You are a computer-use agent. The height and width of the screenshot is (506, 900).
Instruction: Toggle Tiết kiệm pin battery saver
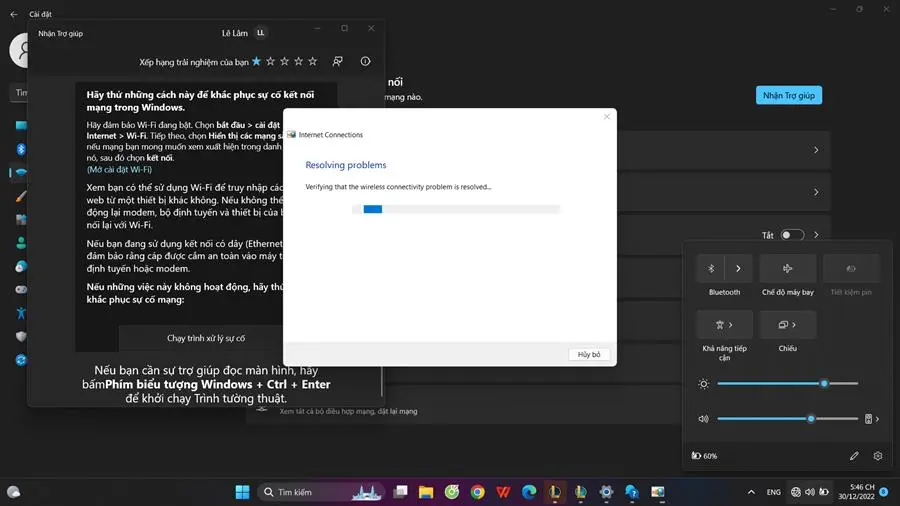(x=851, y=268)
